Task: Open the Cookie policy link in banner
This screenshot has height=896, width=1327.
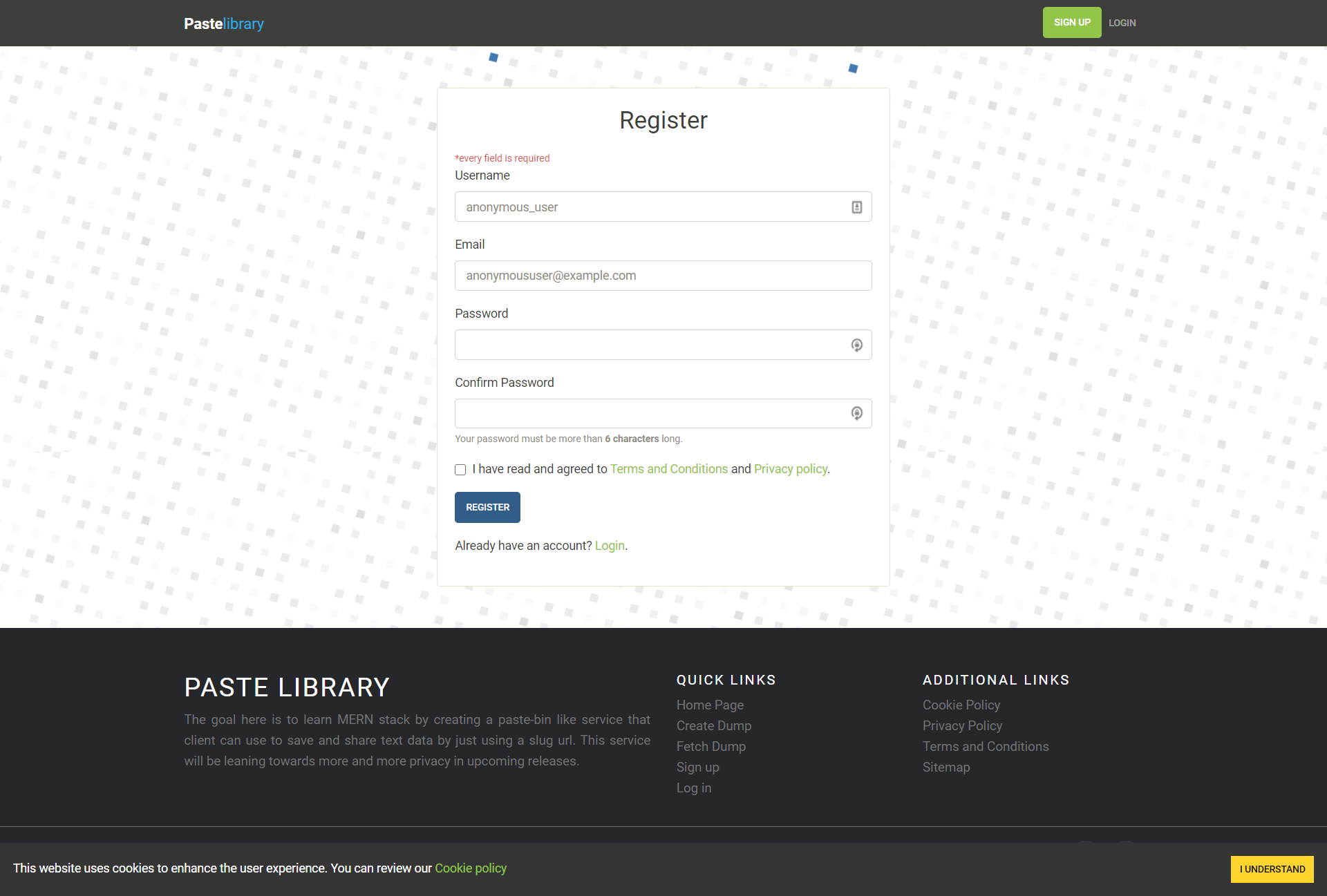Action: 470,868
